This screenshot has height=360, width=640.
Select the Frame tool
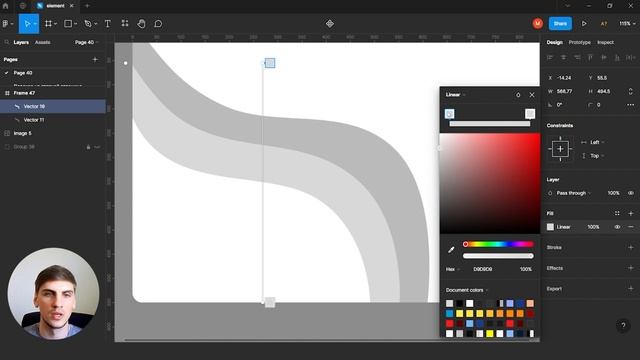[48, 24]
